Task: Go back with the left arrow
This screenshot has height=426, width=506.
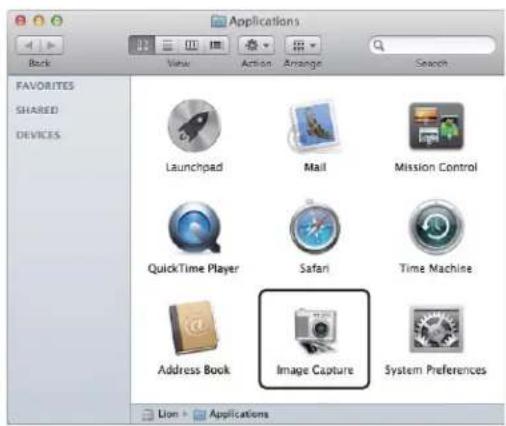Action: pyautogui.click(x=28, y=45)
